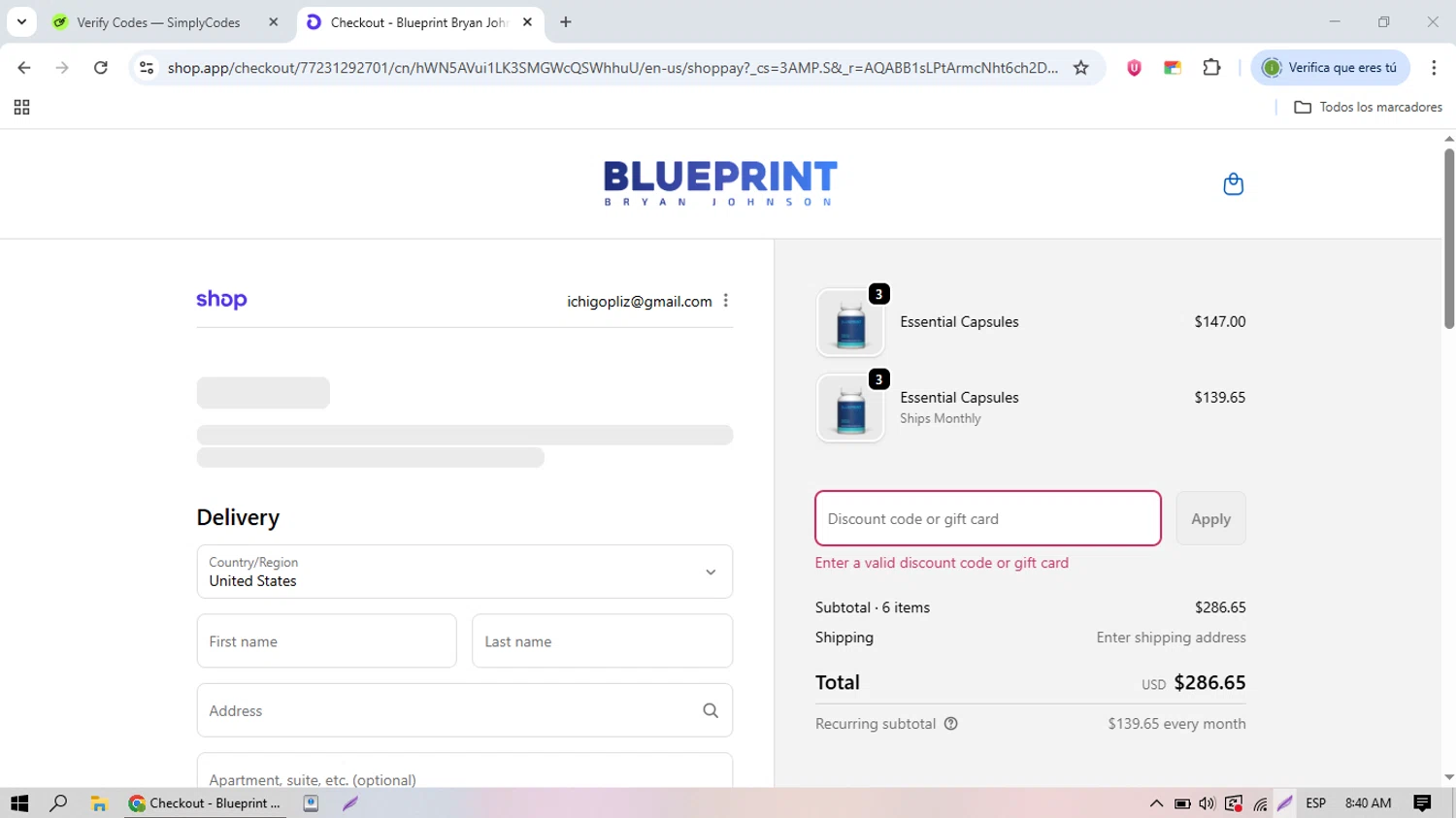Image resolution: width=1456 pixels, height=818 pixels.
Task: Focus the Last name field
Action: pyautogui.click(x=602, y=641)
